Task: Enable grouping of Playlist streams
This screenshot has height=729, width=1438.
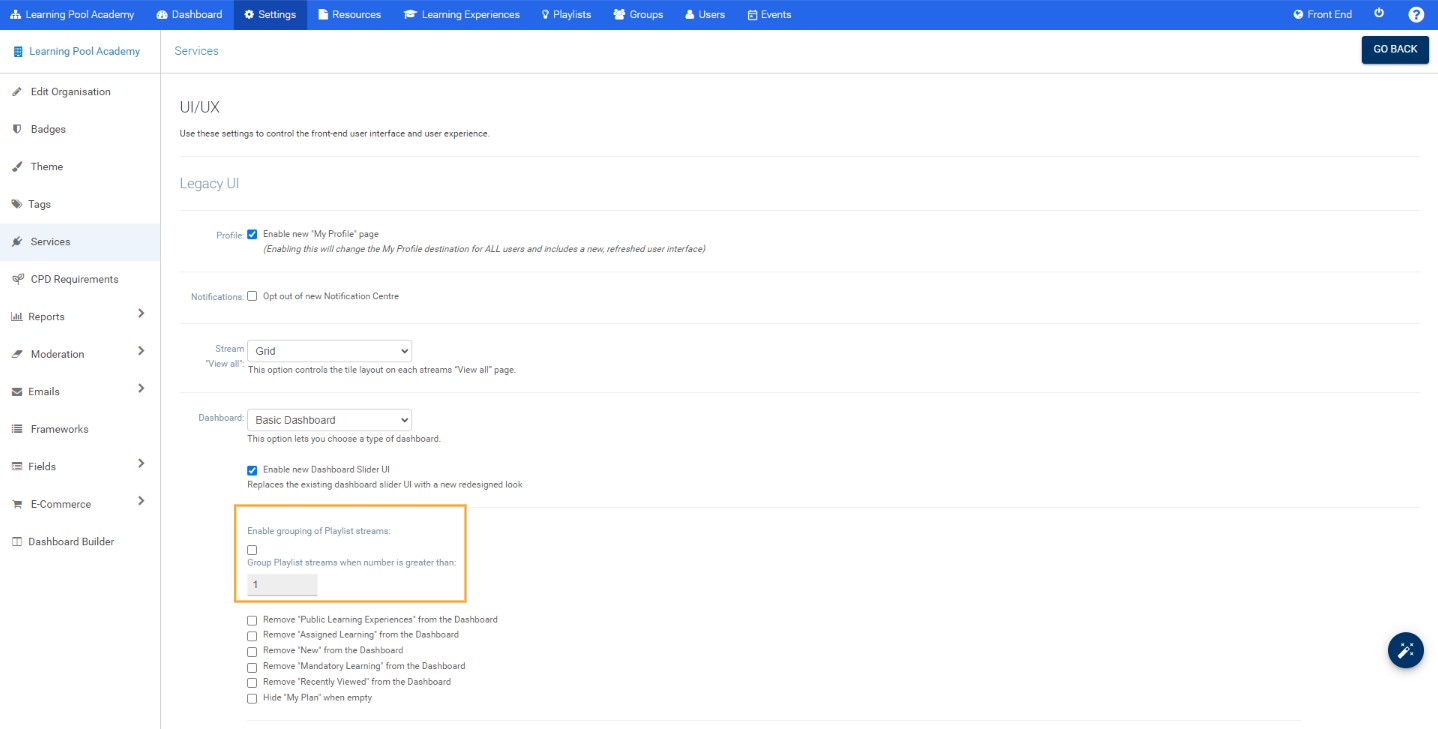Action: (x=252, y=549)
